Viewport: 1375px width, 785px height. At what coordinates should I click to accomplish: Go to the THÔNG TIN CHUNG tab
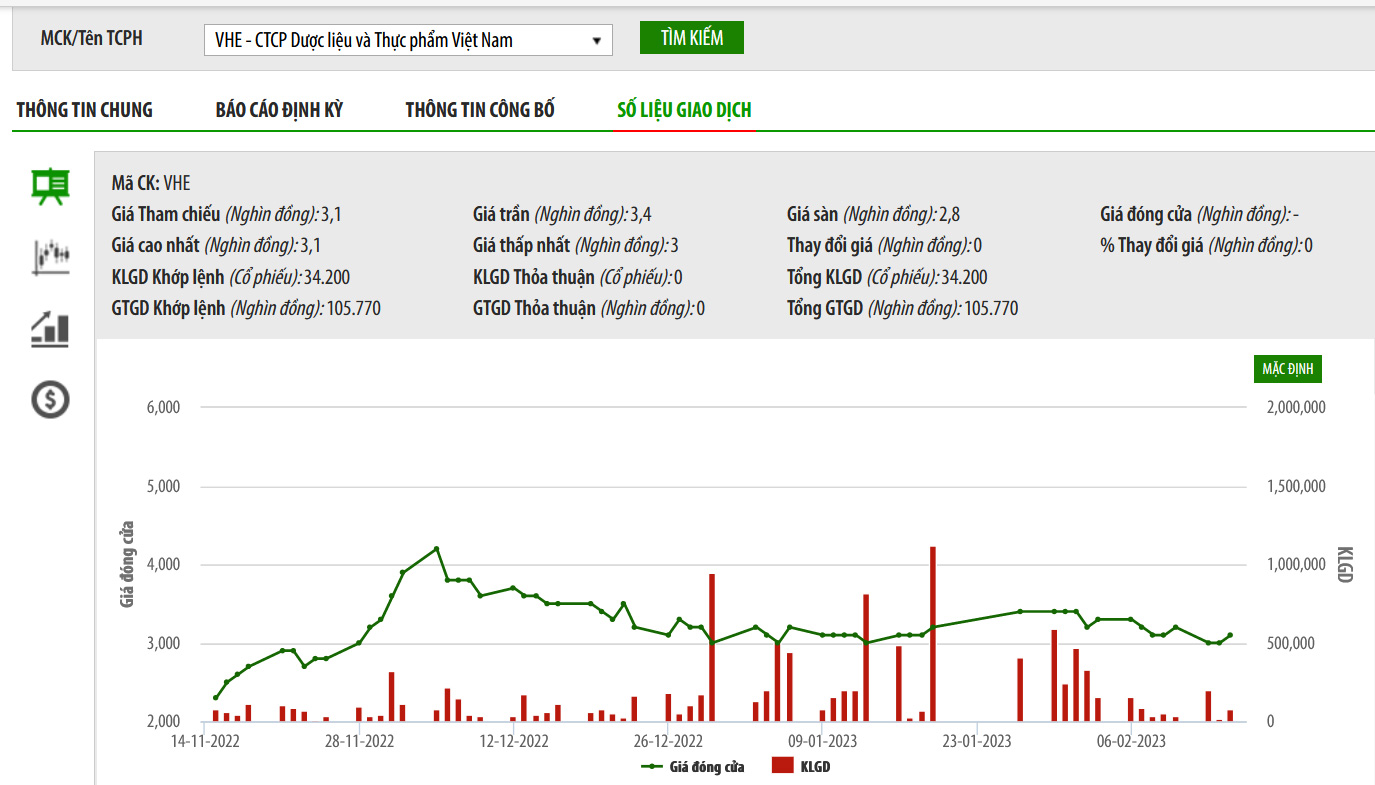[x=85, y=110]
